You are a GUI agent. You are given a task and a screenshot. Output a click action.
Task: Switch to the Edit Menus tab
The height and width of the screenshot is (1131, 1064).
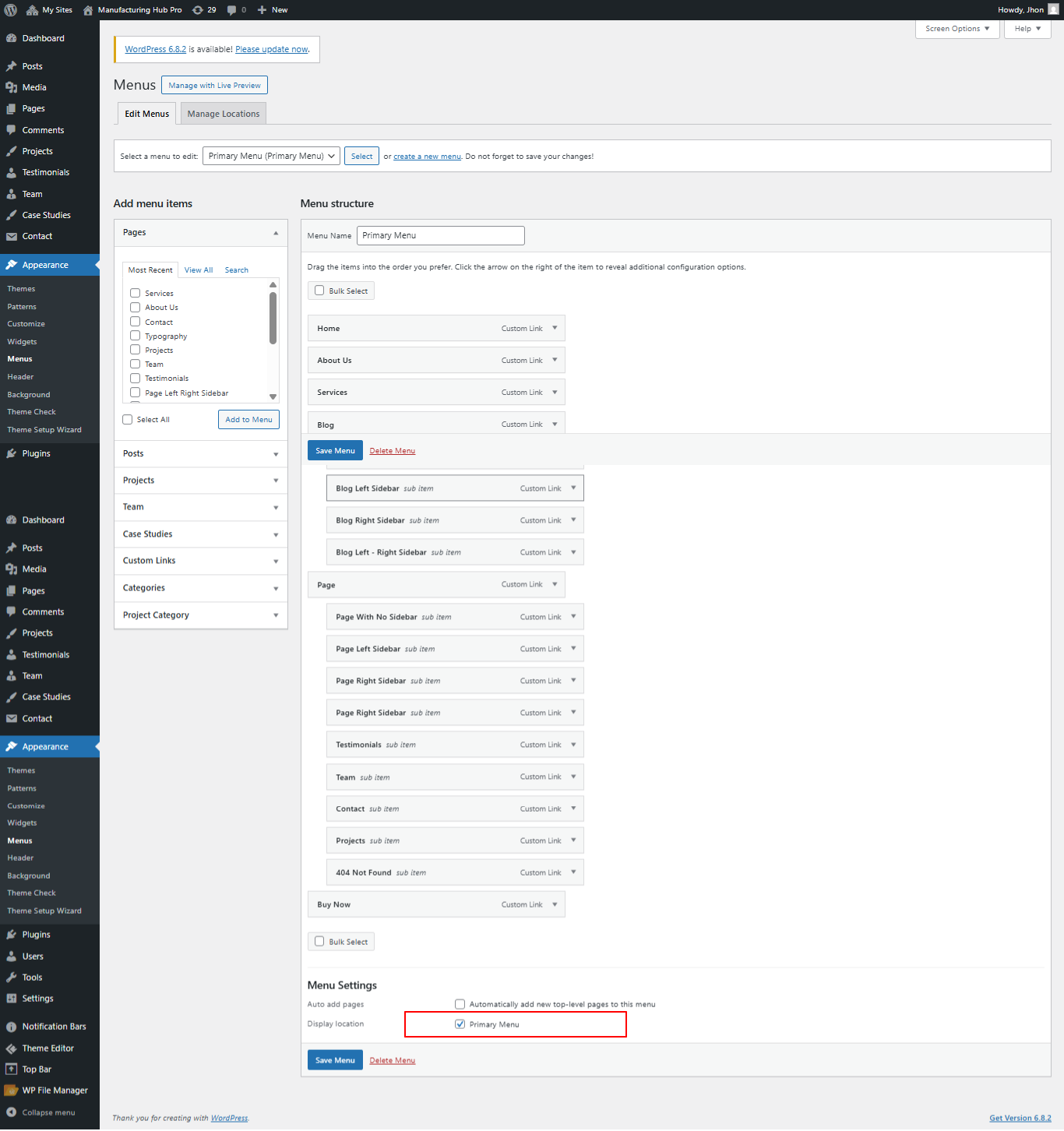[x=147, y=114]
